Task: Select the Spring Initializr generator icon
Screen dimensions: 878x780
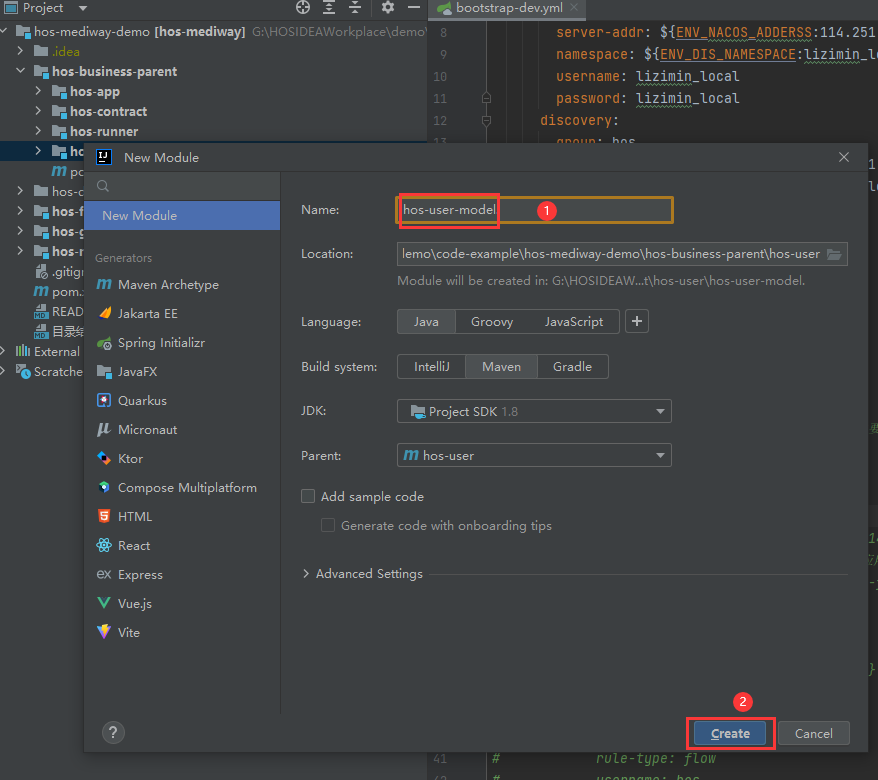Action: (x=104, y=343)
